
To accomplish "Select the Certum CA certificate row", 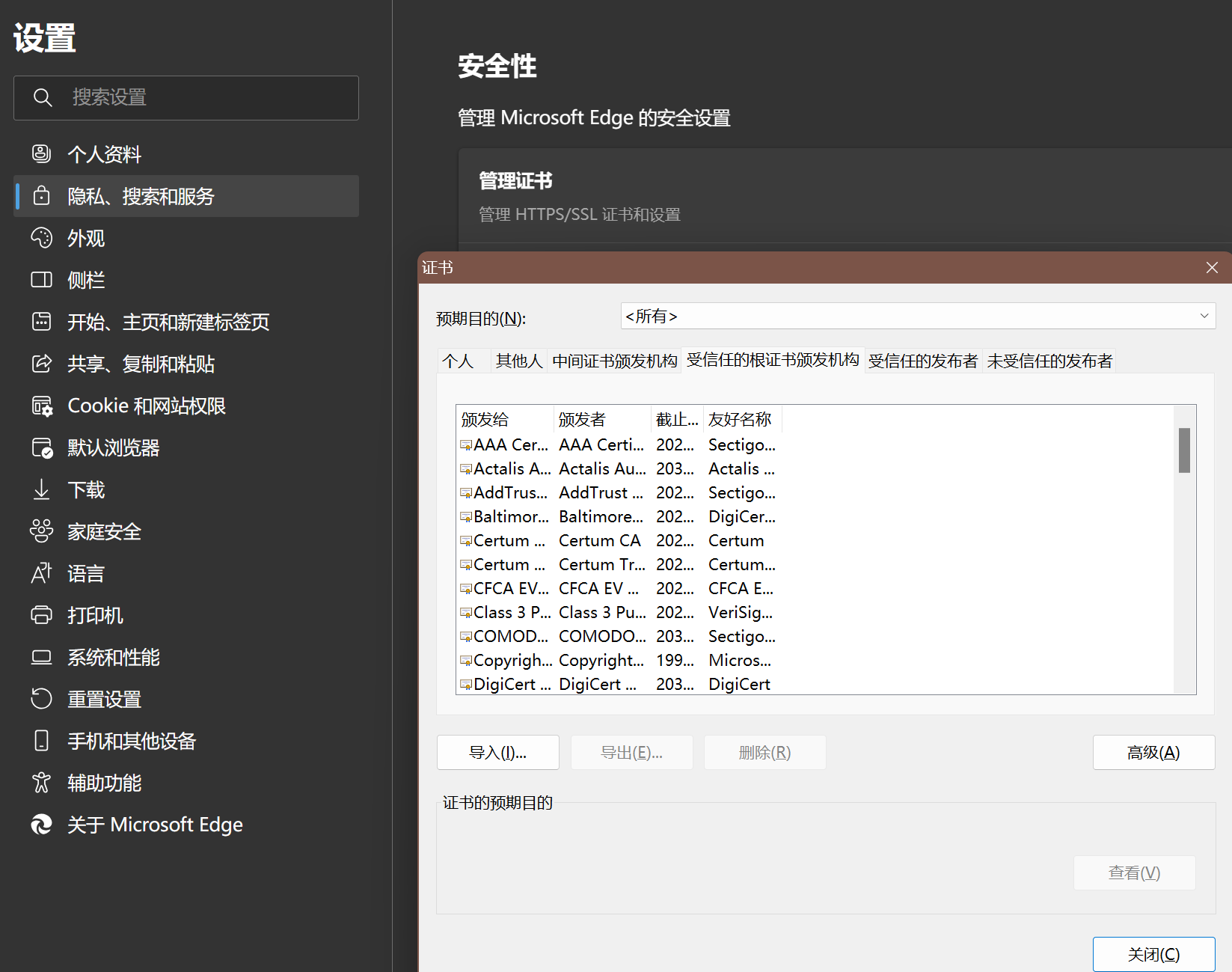I will 619,540.
